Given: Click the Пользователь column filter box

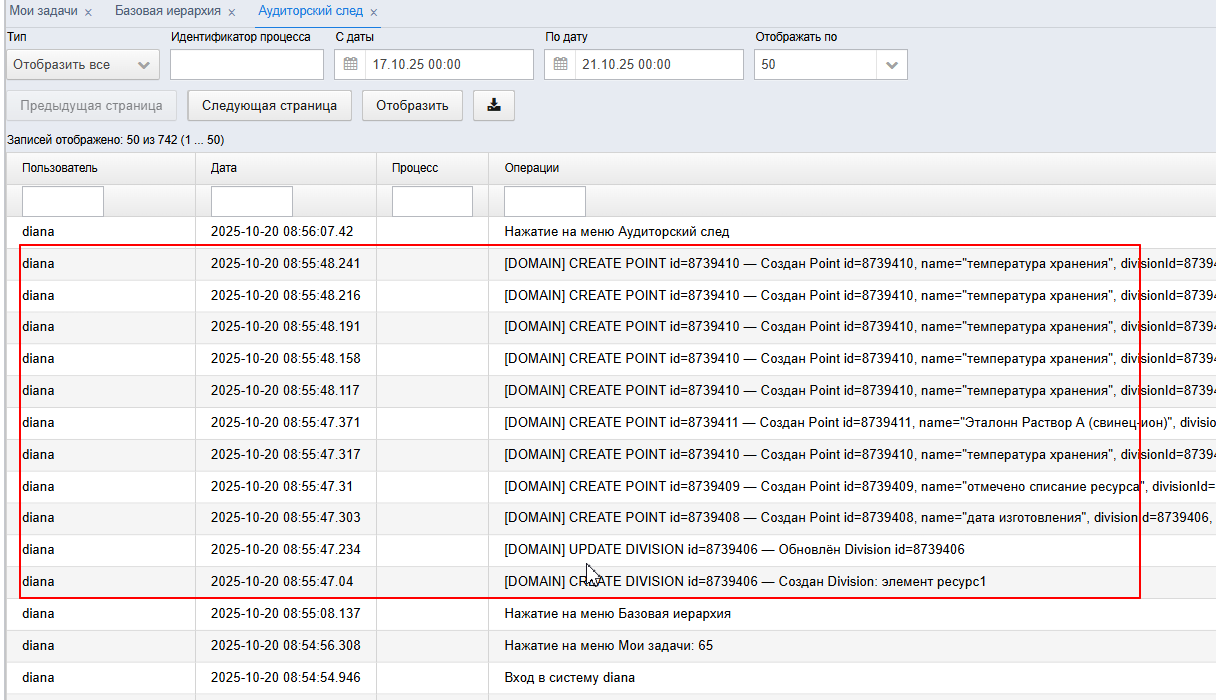Looking at the screenshot, I should tap(63, 201).
